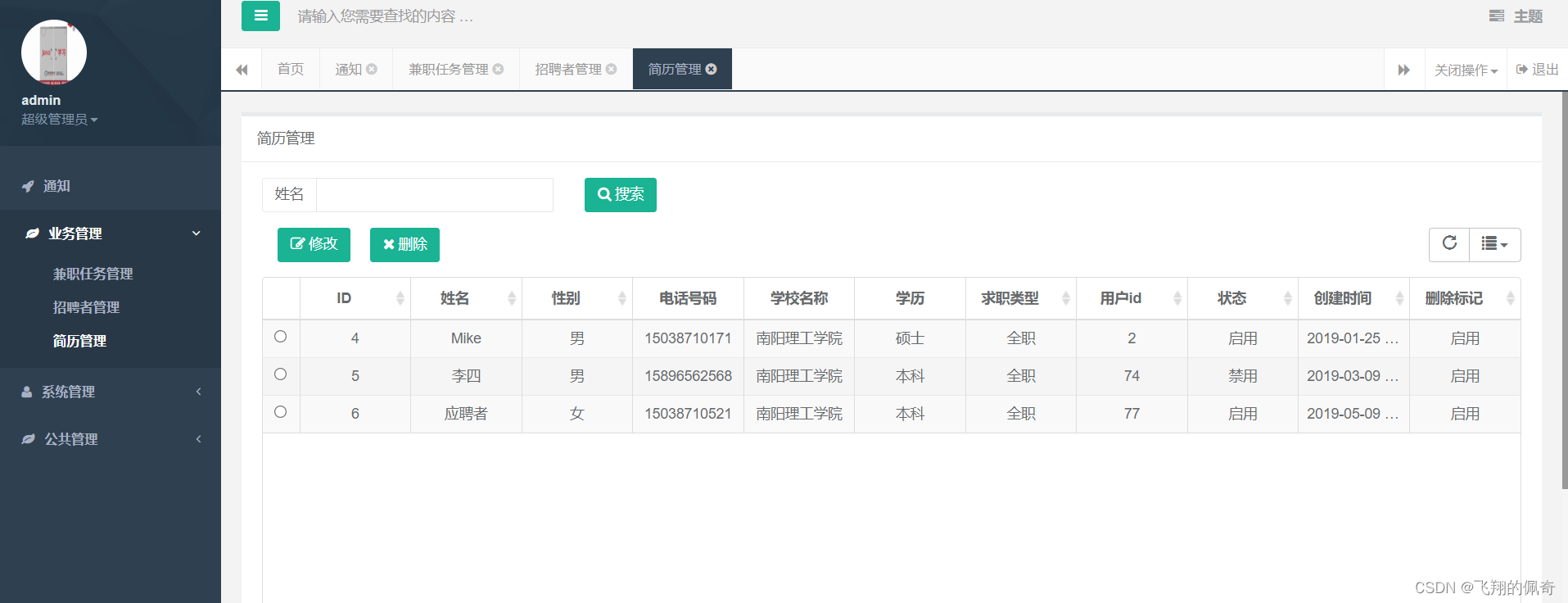Click the 2019-05-09 creation date cell
The height and width of the screenshot is (603, 1568).
(1353, 414)
